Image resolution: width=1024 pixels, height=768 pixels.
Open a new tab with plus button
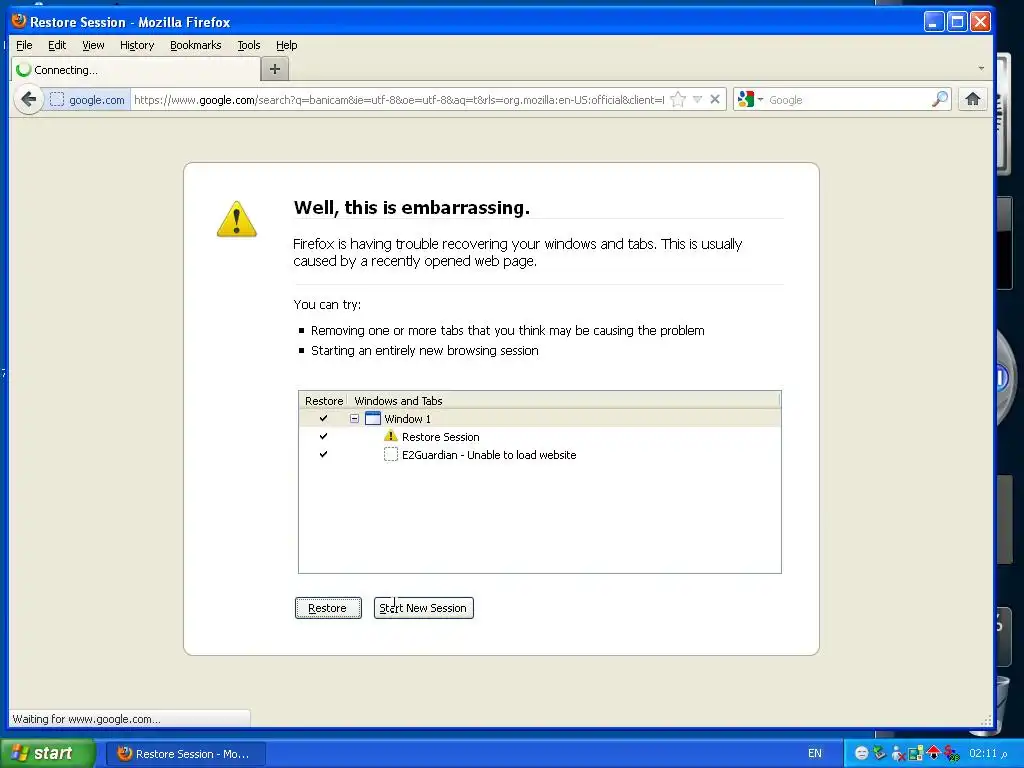click(275, 69)
